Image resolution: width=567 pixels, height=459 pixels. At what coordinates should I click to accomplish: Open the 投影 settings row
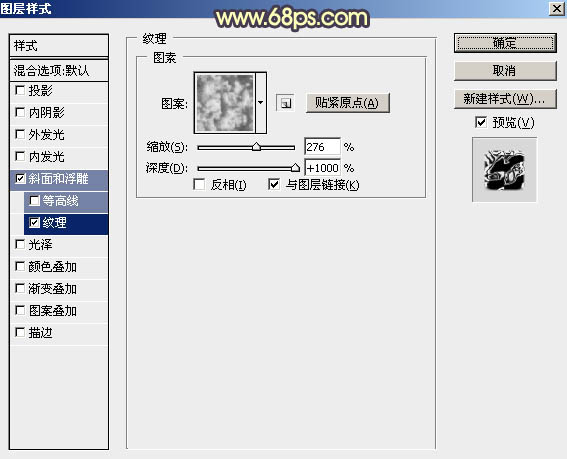click(59, 90)
